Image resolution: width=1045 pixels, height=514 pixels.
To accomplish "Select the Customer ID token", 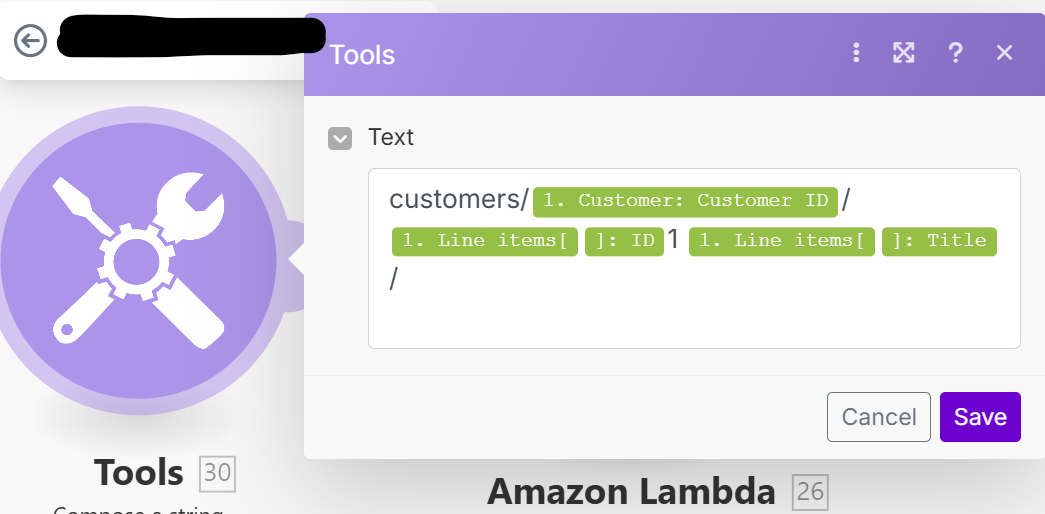I will (685, 201).
